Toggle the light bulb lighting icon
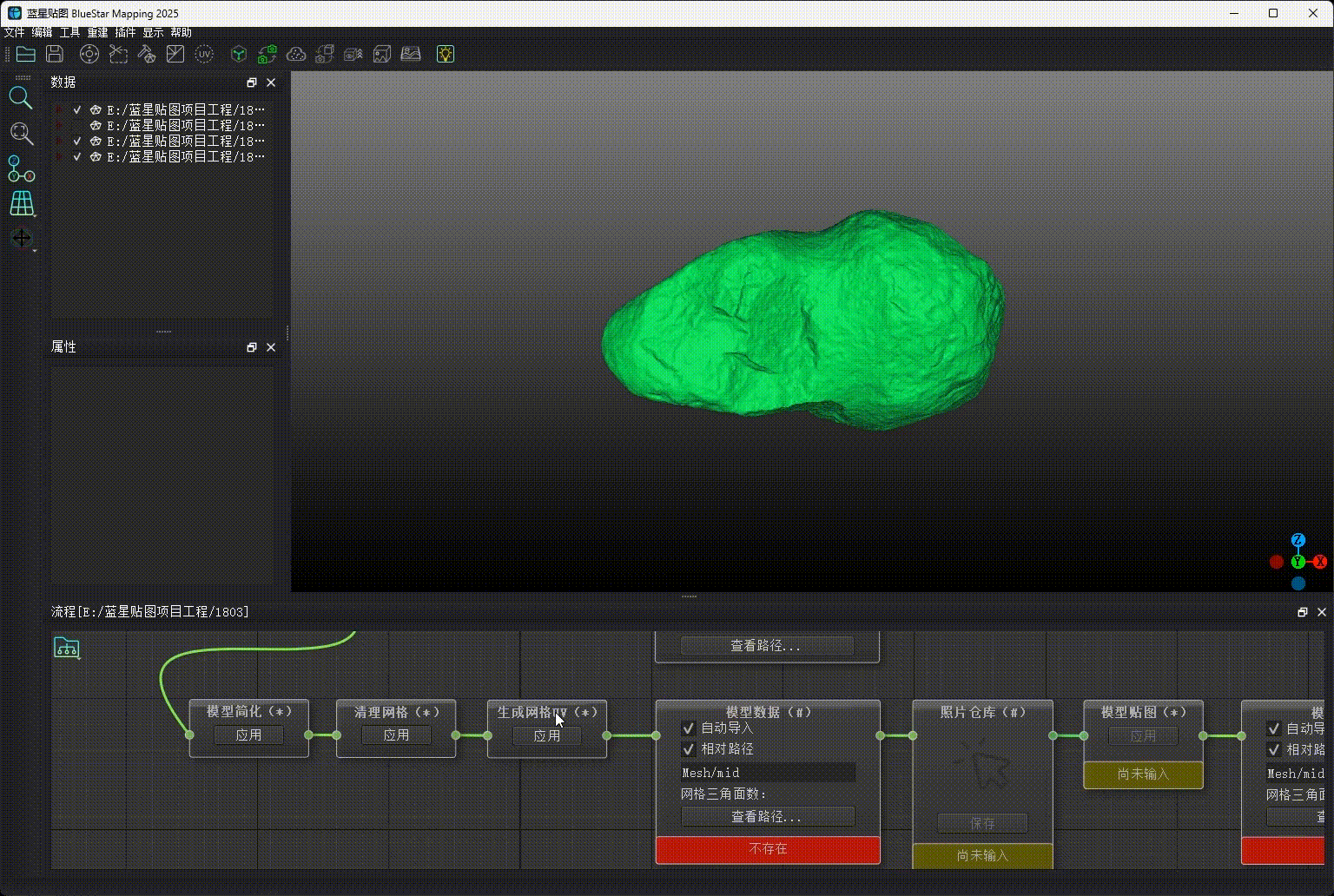The image size is (1334, 896). tap(446, 54)
